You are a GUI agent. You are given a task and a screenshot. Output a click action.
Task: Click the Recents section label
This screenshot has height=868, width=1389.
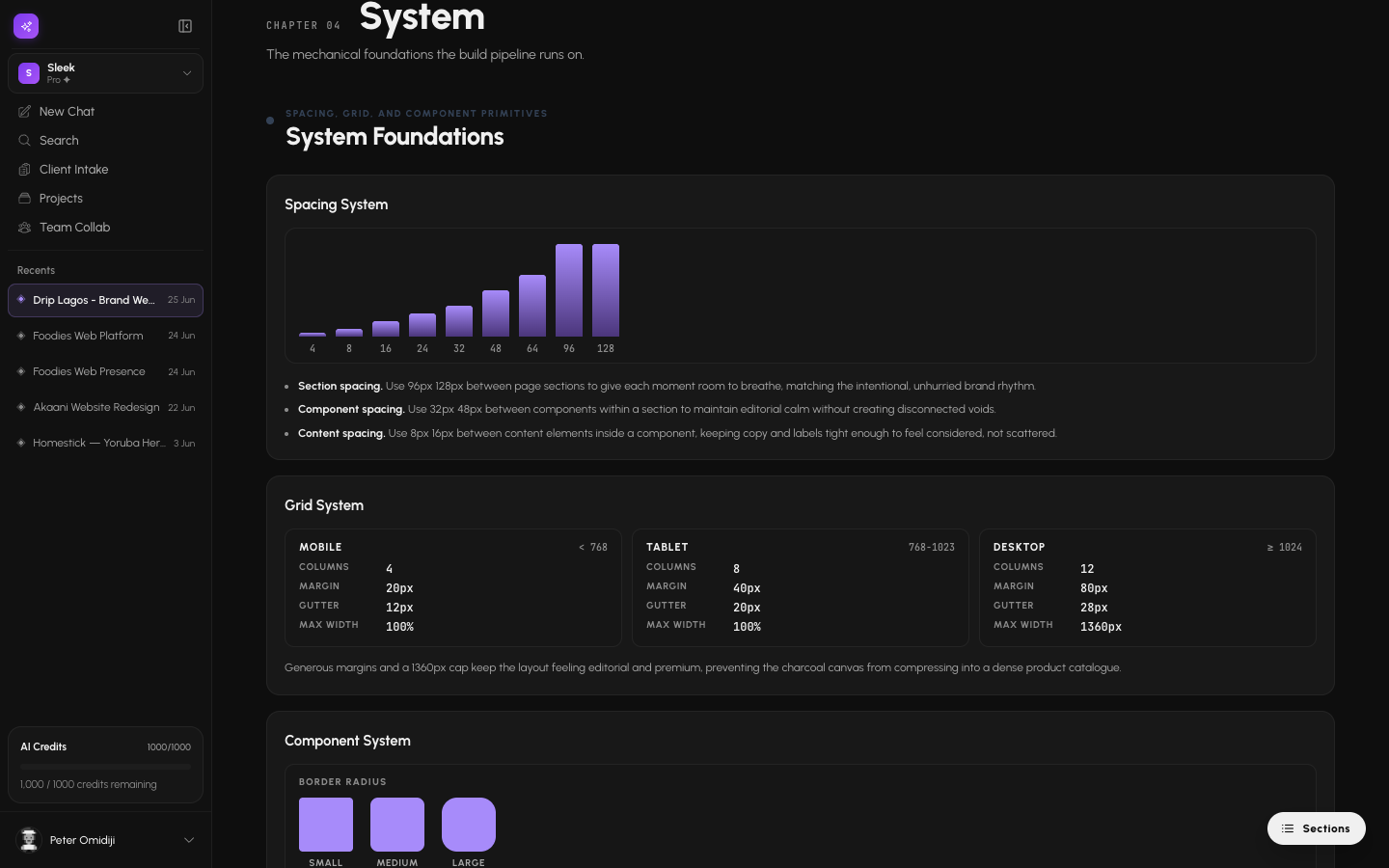pyautogui.click(x=36, y=270)
